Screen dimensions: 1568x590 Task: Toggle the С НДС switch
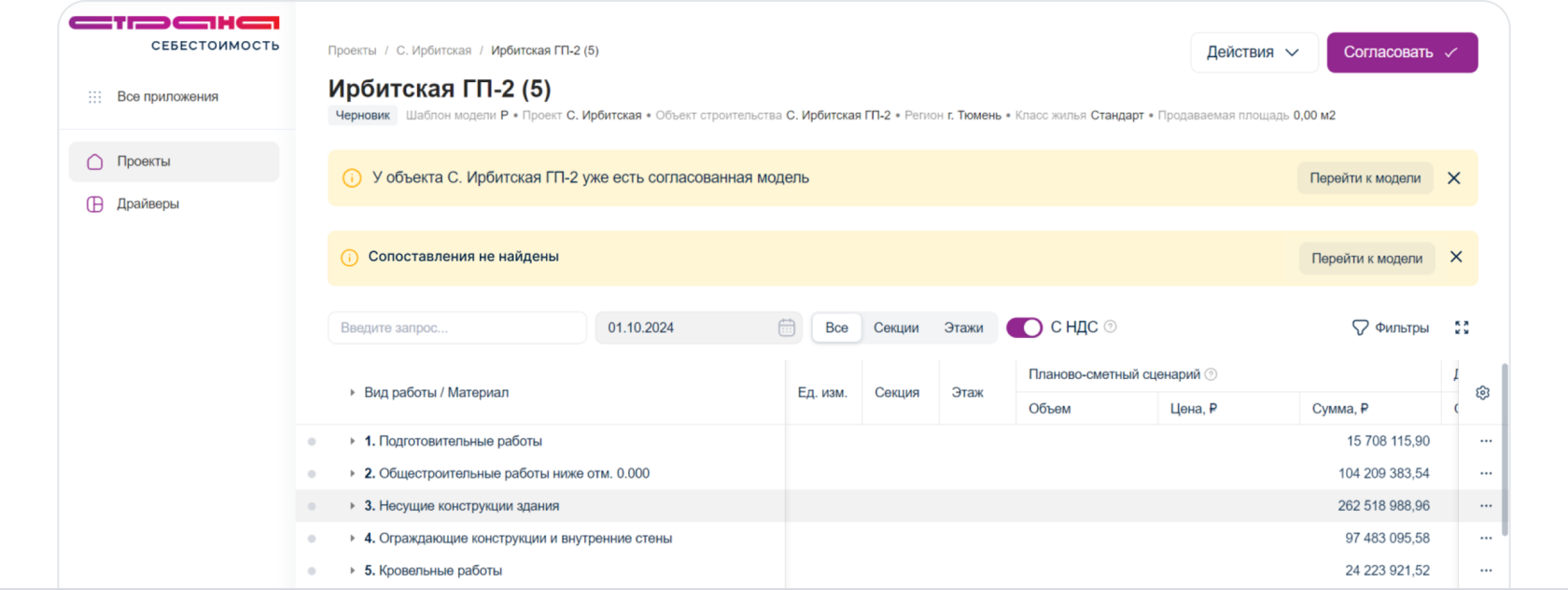(x=1024, y=328)
